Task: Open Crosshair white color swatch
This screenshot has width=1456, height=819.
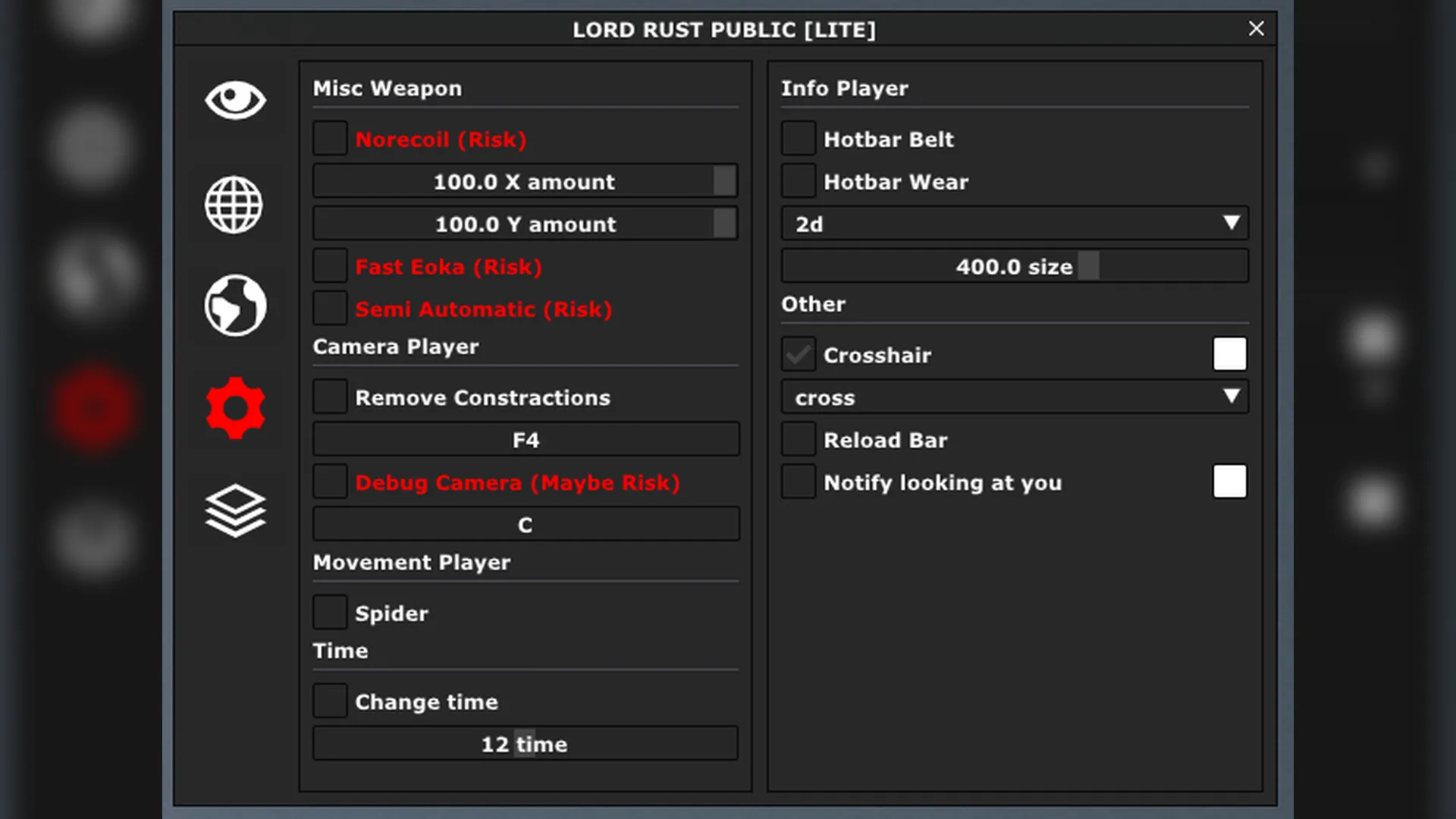Action: point(1229,354)
